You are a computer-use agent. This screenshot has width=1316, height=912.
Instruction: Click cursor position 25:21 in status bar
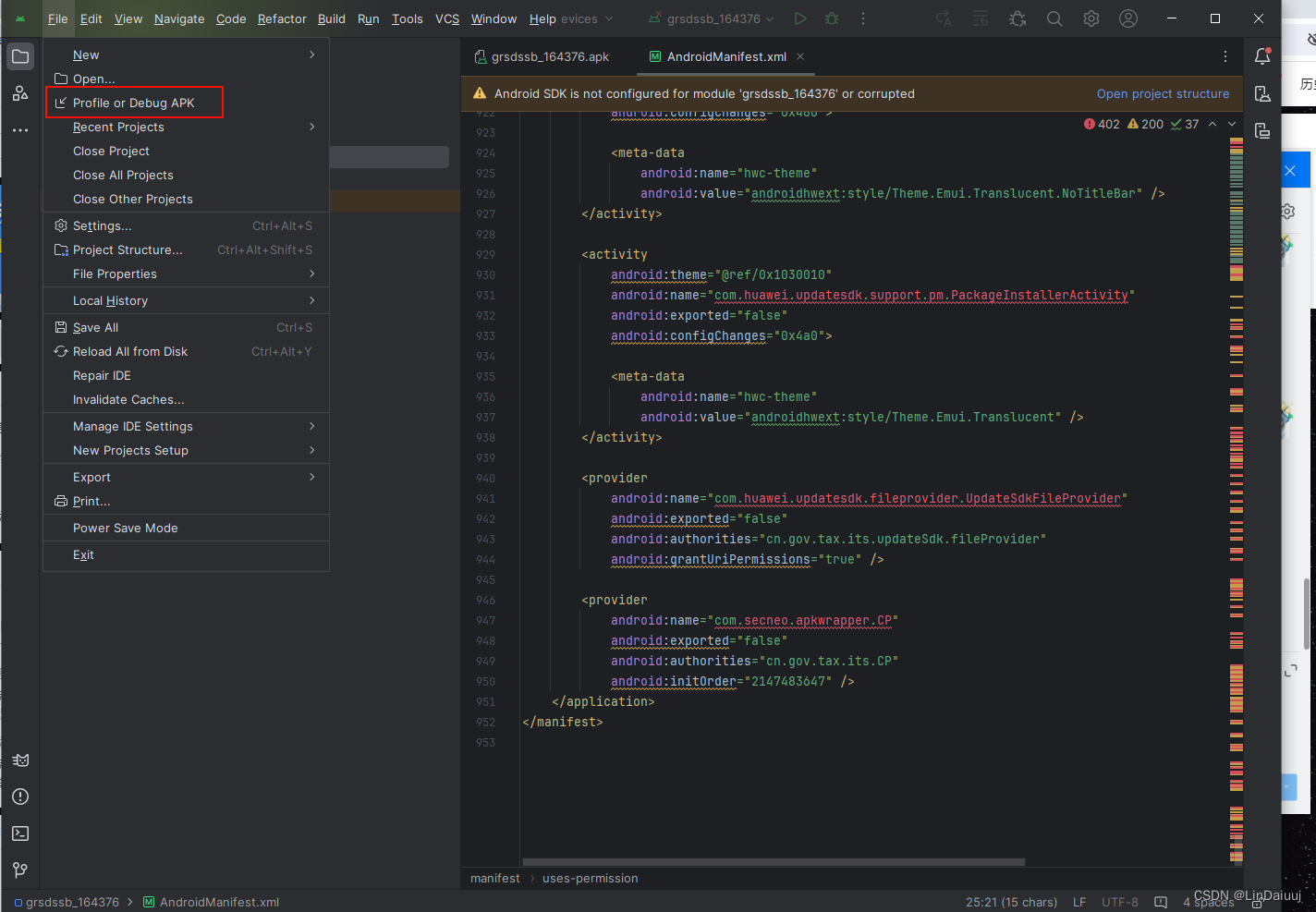click(1011, 902)
